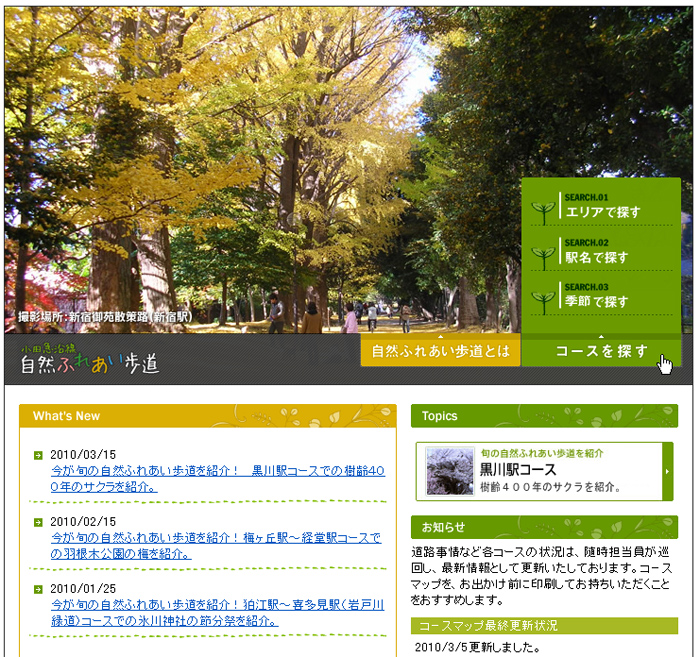Click the green arrow on the 黒川駅コース card
700x657 pixels.
click(667, 471)
